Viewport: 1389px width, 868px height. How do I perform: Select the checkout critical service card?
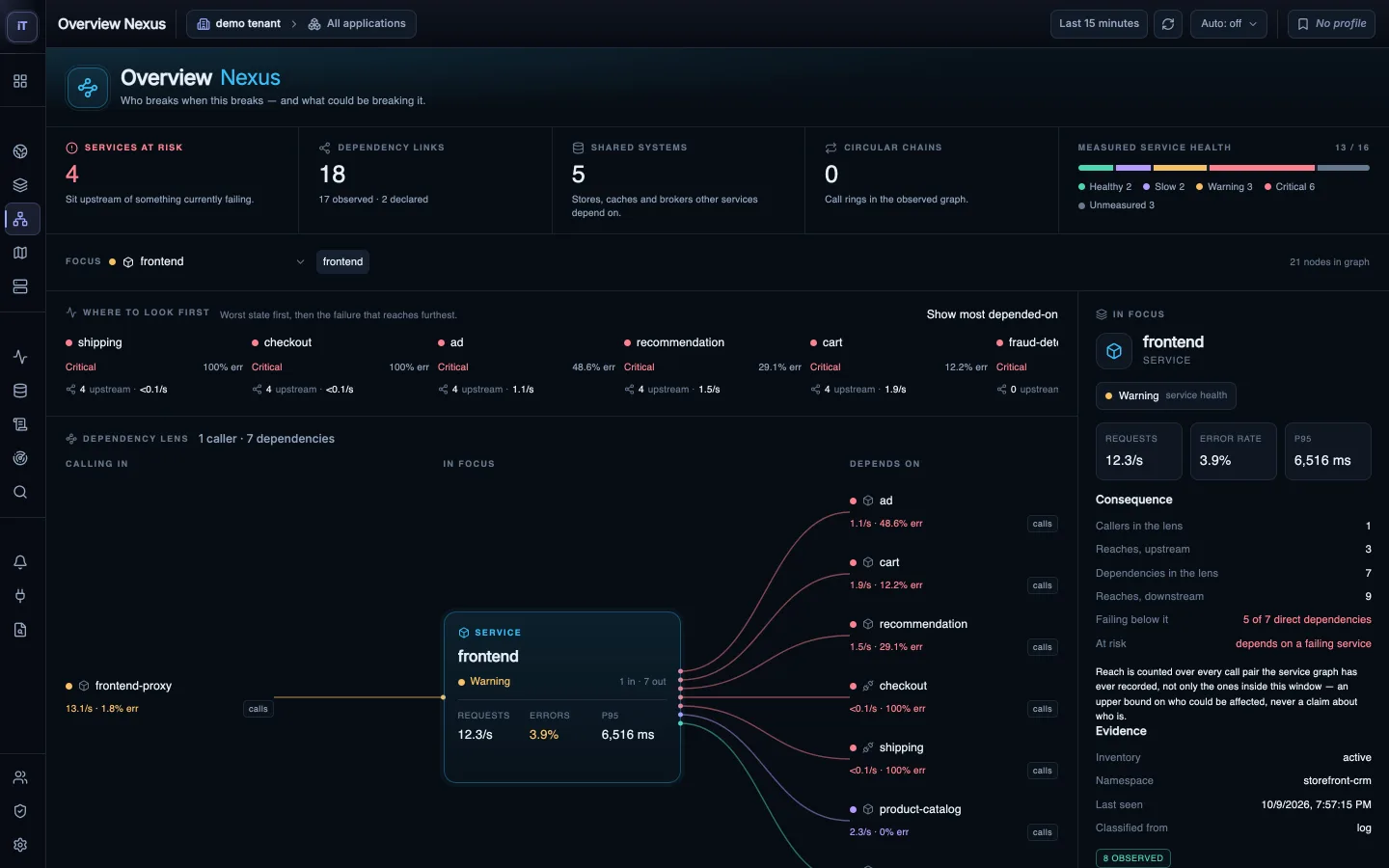340,366
